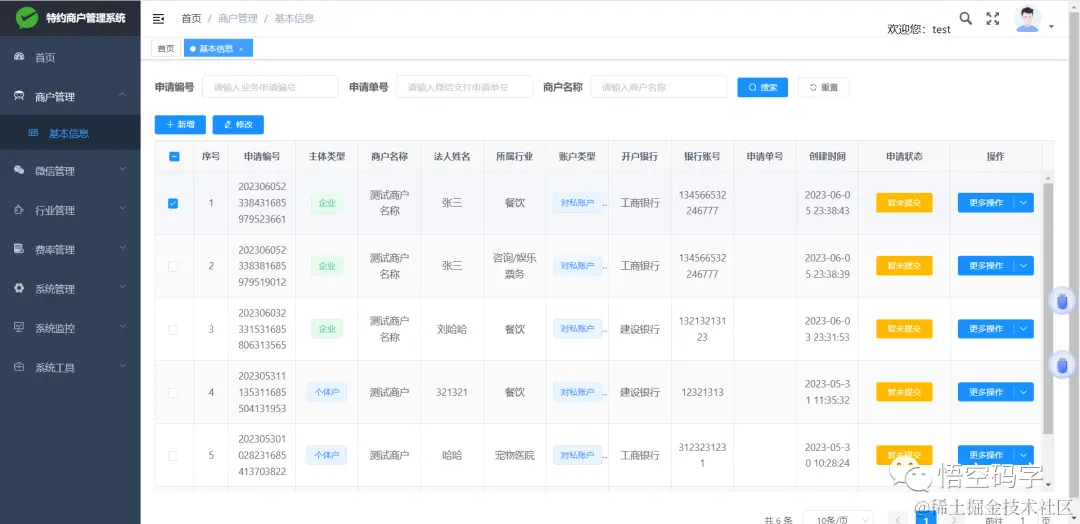Go to 首页 in the breadcrumb
This screenshot has height=524, width=1080.
191,19
